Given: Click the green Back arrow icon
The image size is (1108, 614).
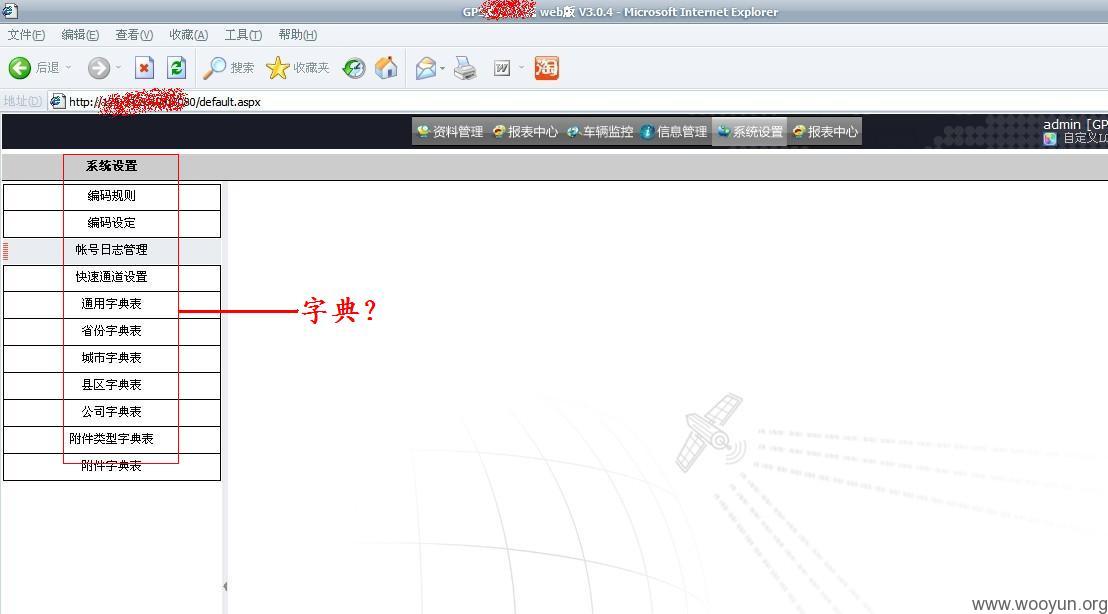Looking at the screenshot, I should (19, 68).
